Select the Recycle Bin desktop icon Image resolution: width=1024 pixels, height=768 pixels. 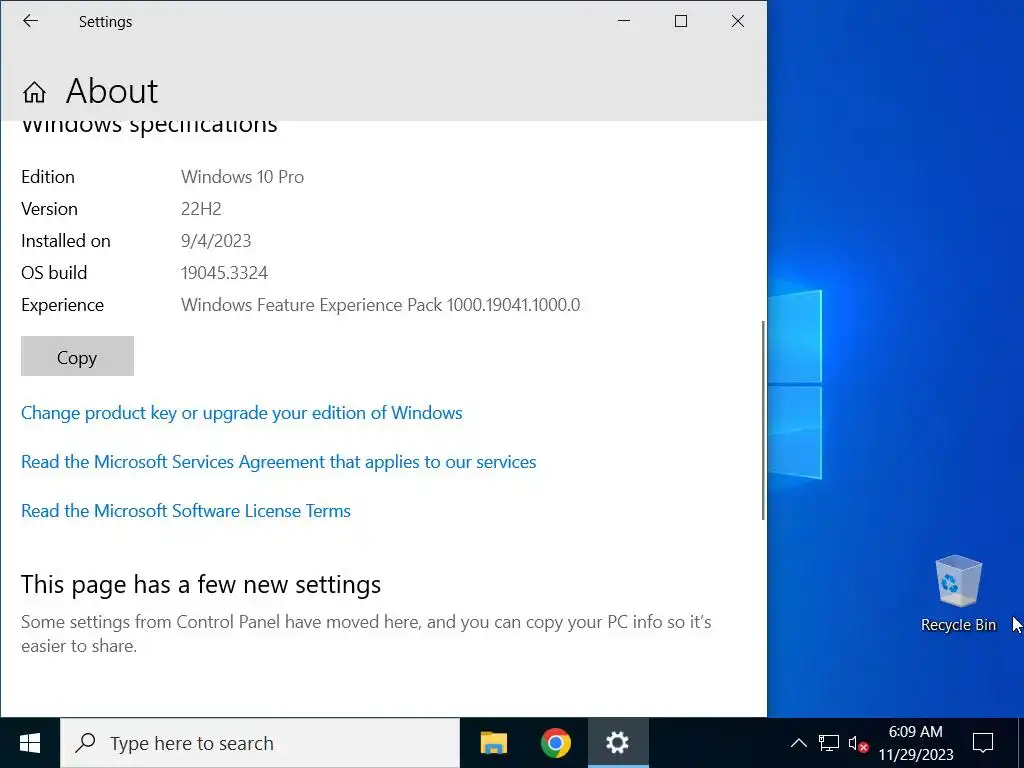[x=958, y=594]
